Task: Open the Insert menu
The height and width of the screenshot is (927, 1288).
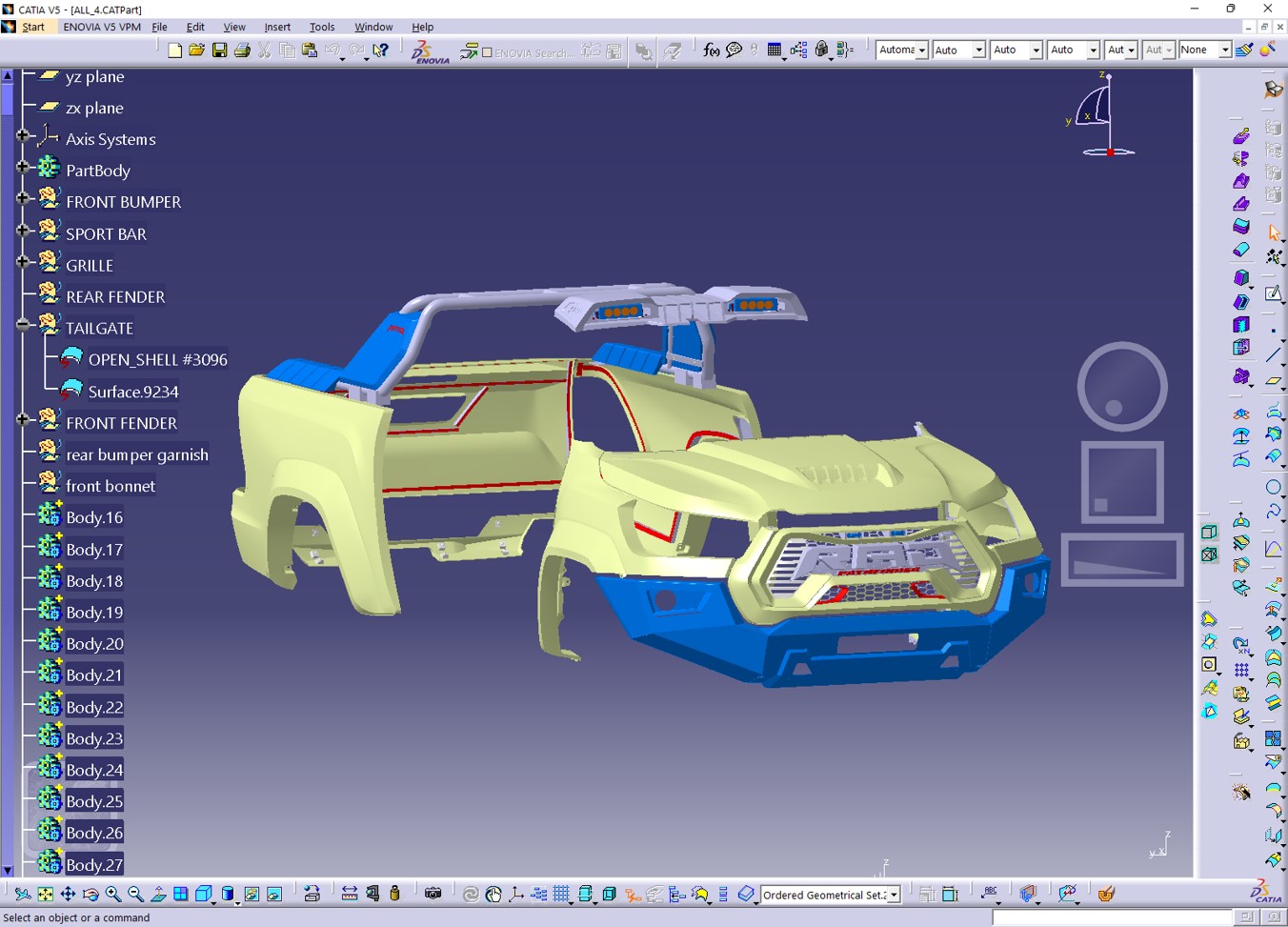Action: tap(277, 27)
